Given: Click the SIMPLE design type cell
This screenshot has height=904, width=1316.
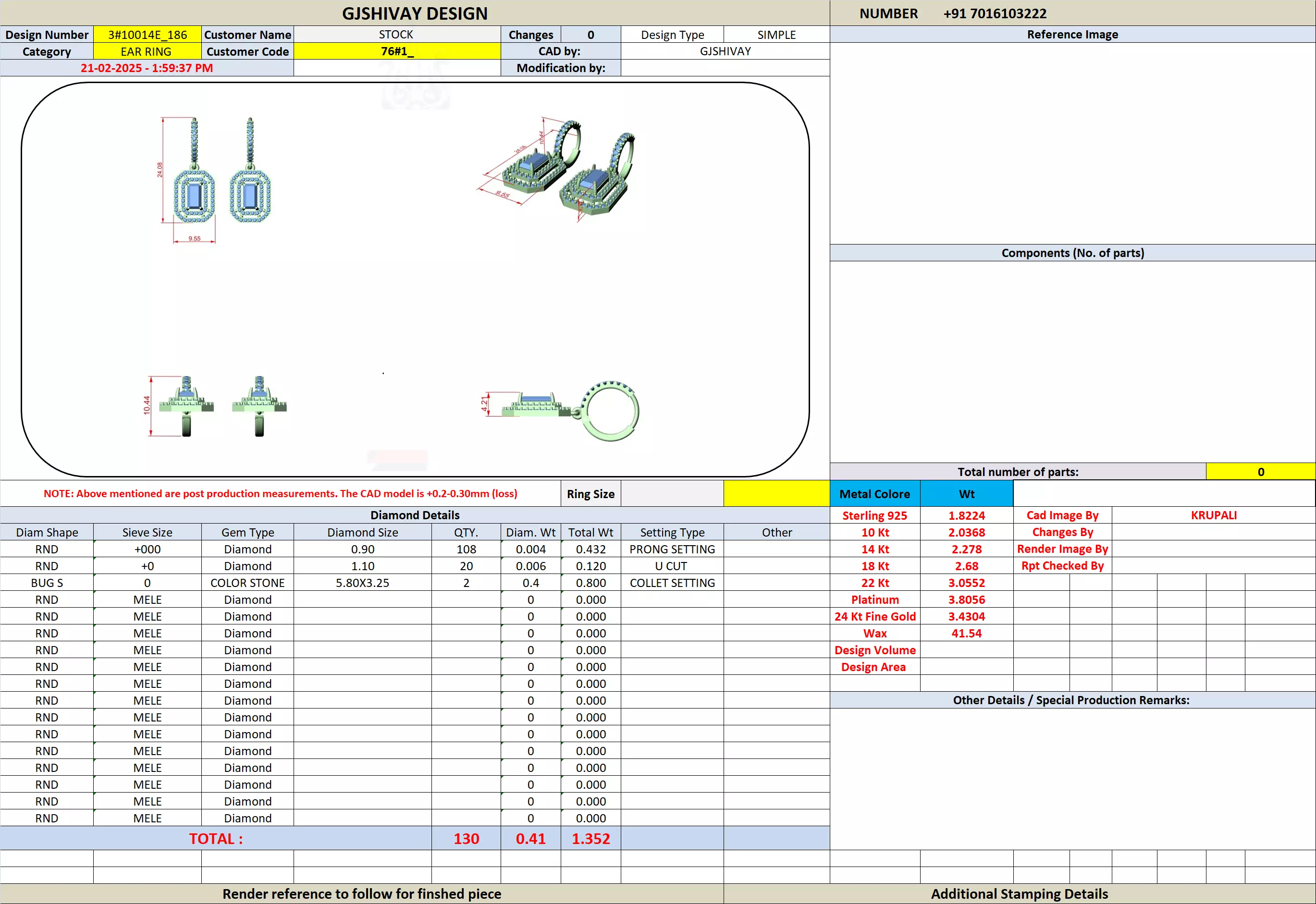Looking at the screenshot, I should tap(776, 35).
